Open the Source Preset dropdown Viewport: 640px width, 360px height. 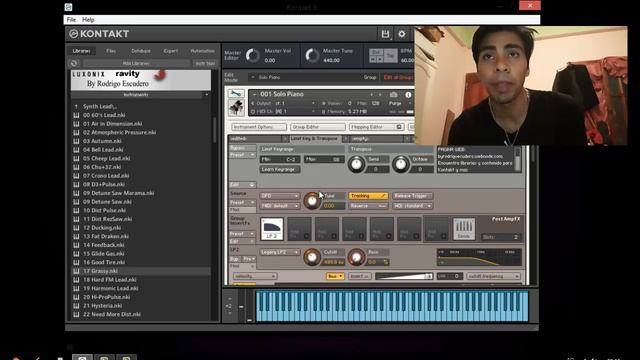click(242, 202)
